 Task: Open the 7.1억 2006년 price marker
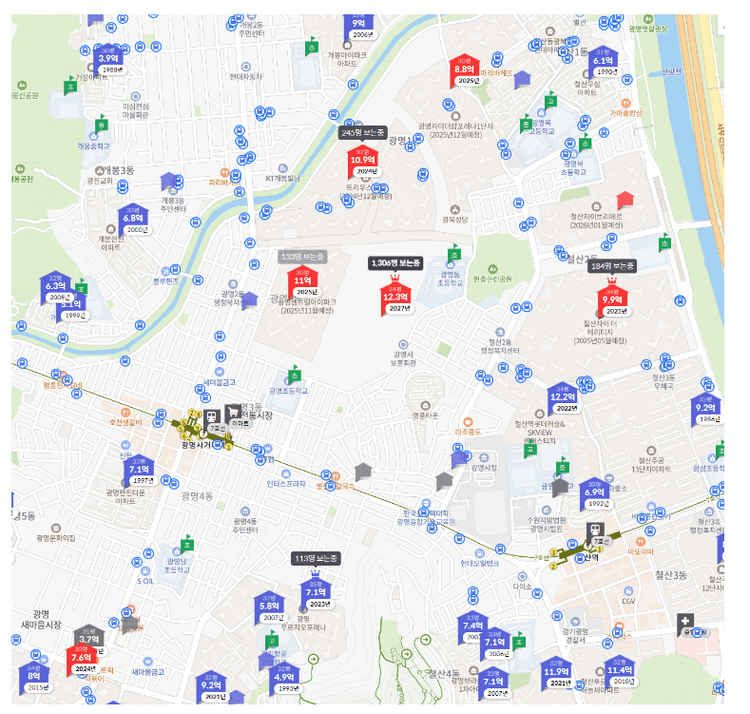(x=495, y=643)
